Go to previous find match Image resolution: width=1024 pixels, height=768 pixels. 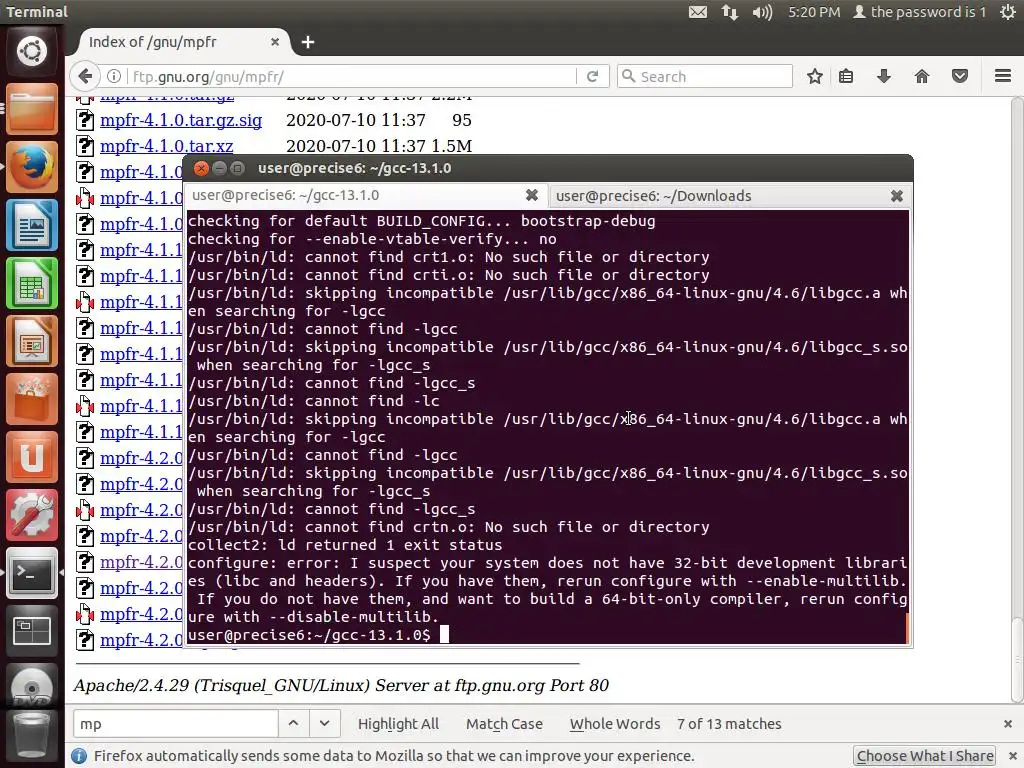(x=293, y=724)
